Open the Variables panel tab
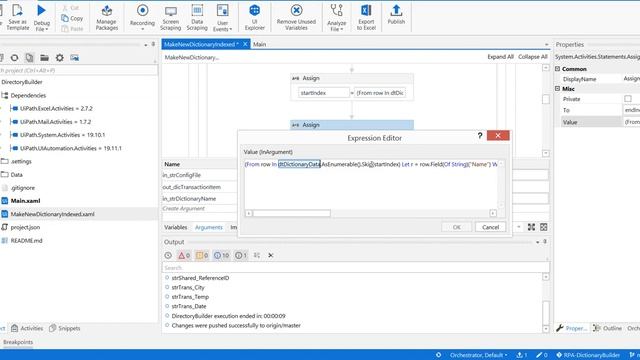The image size is (640, 360). point(176,227)
